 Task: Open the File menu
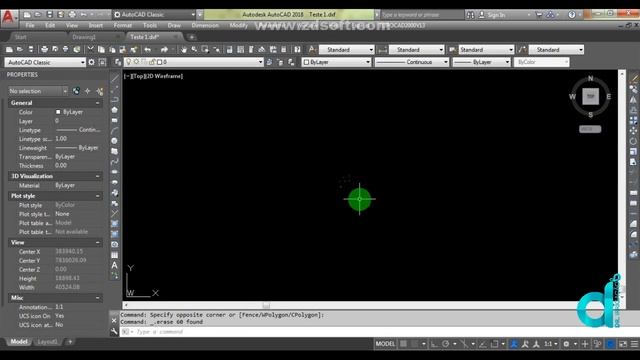coord(30,25)
